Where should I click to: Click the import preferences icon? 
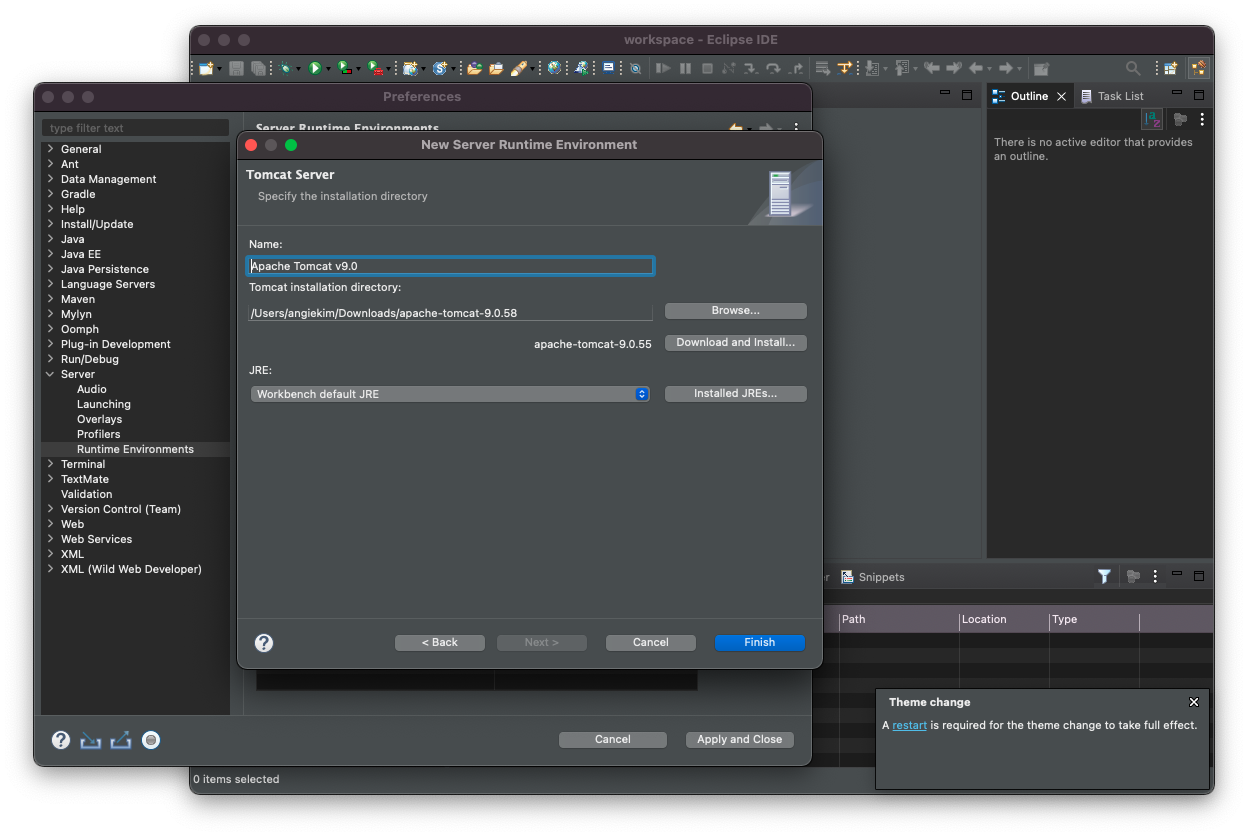point(91,740)
